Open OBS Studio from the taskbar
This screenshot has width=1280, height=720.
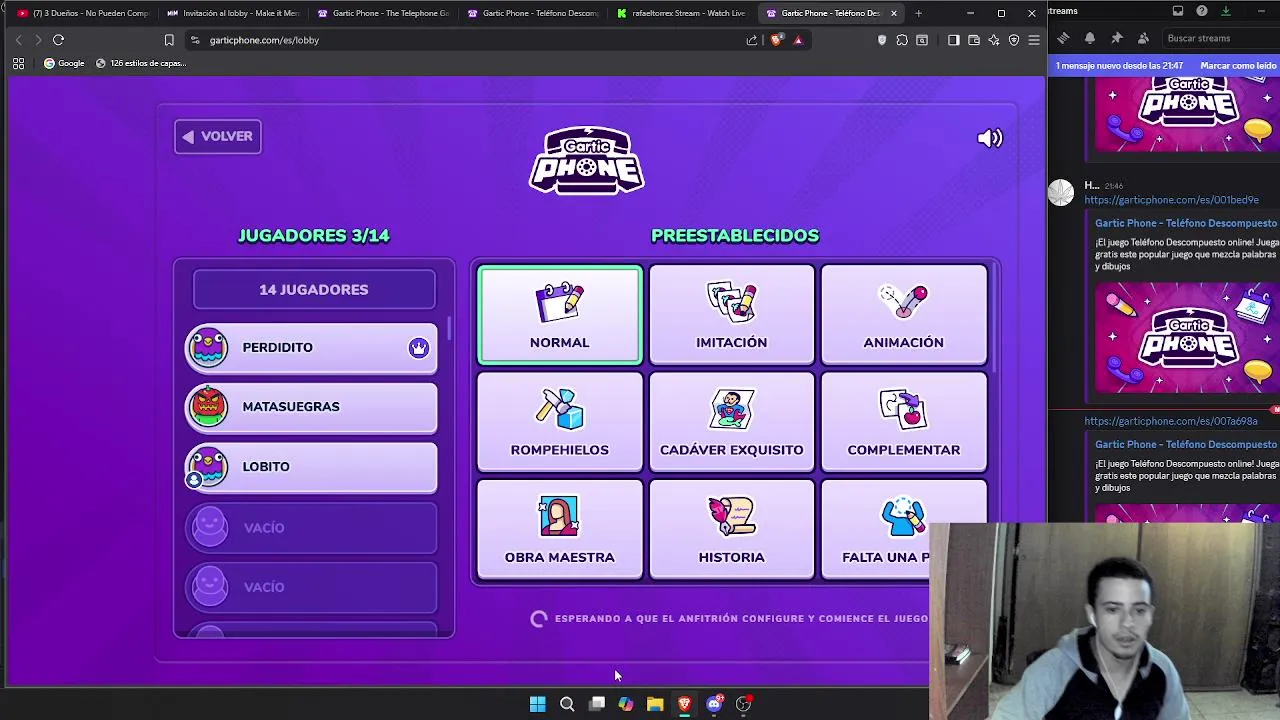point(743,704)
